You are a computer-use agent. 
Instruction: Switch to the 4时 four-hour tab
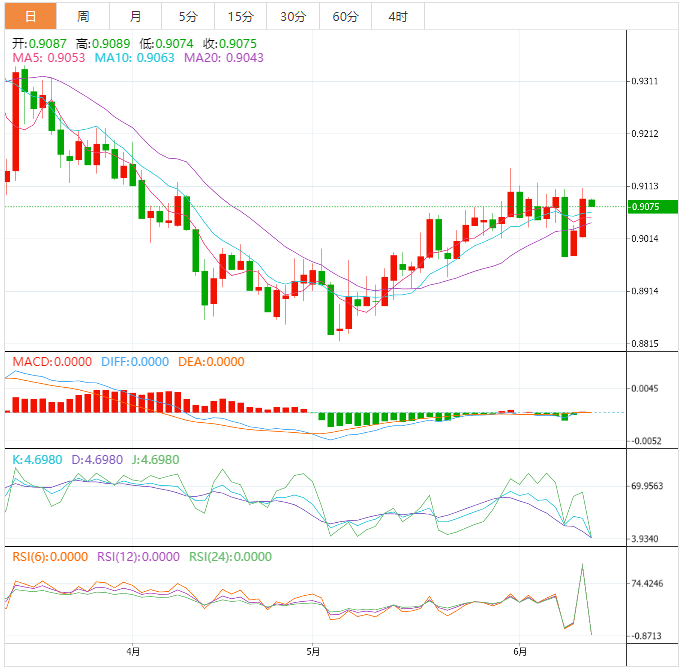point(397,16)
